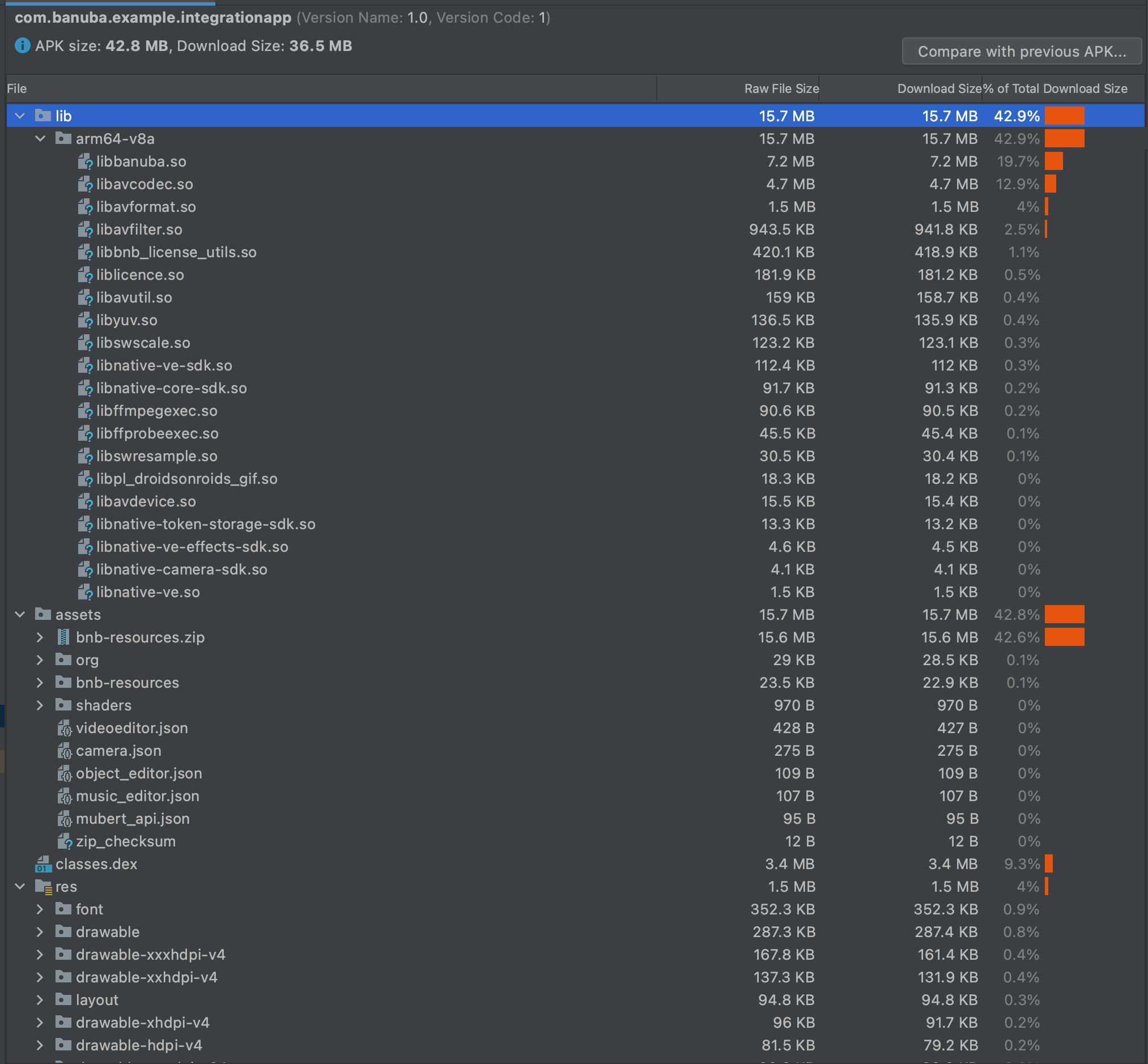Viewport: 1148px width, 1064px height.
Task: Select the drawable-xxhdpi-v4 folder row
Action: pos(575,977)
